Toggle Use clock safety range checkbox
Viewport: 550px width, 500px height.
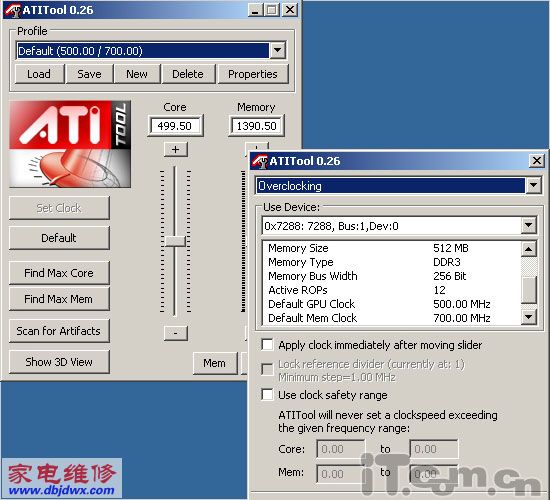[267, 394]
